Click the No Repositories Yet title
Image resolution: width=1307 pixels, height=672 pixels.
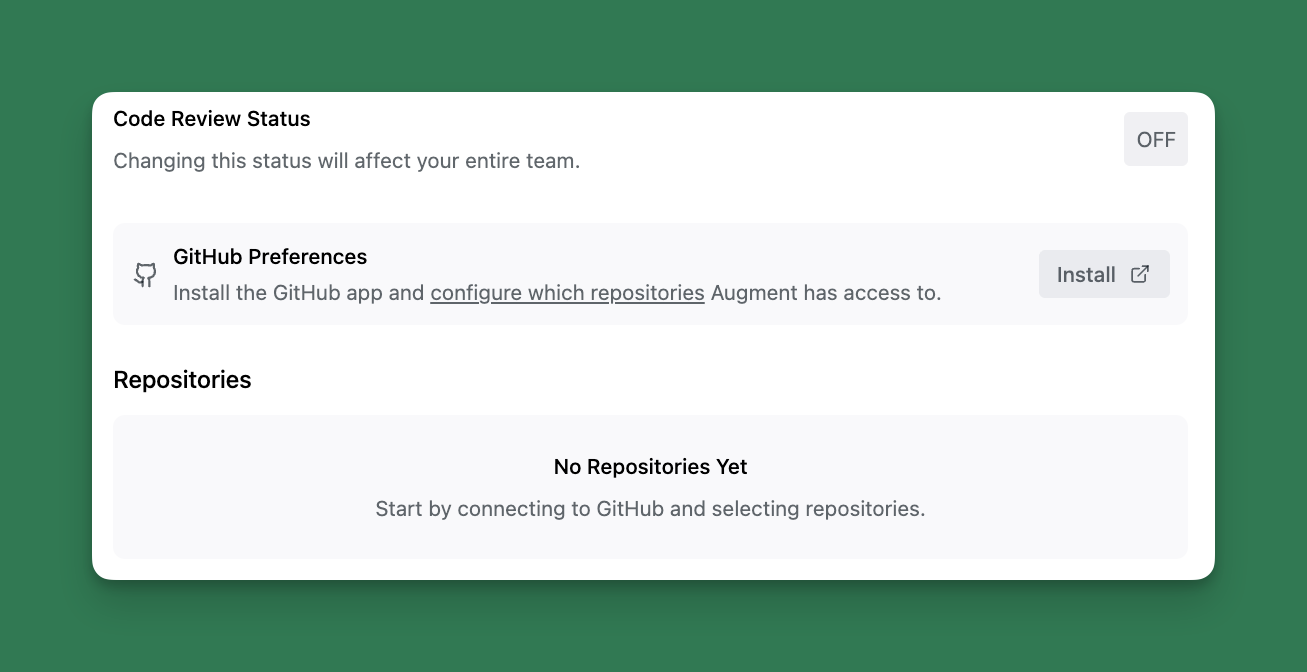pyautogui.click(x=650, y=466)
